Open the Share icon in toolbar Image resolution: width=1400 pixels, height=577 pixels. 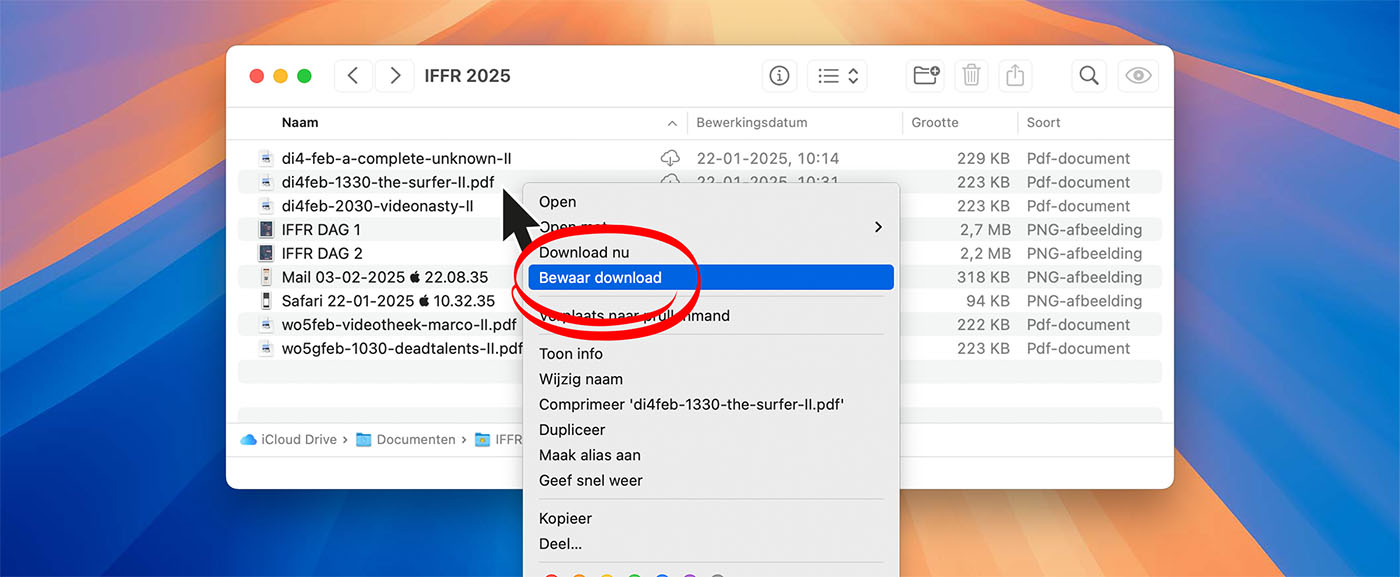point(1015,76)
